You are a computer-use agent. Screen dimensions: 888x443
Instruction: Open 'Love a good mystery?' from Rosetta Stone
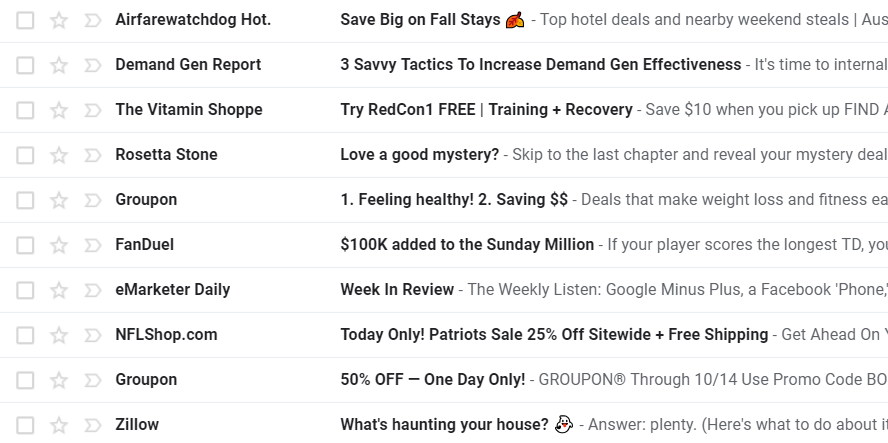[419, 155]
